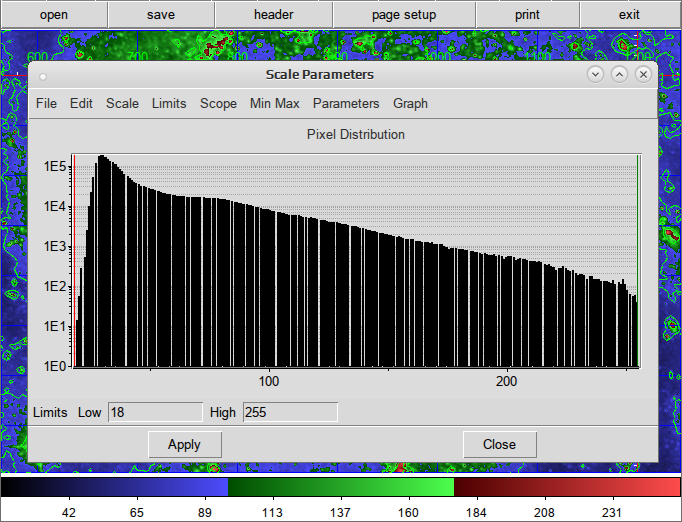Screen dimensions: 682x522
Task: Click the print button
Action: coord(527,15)
